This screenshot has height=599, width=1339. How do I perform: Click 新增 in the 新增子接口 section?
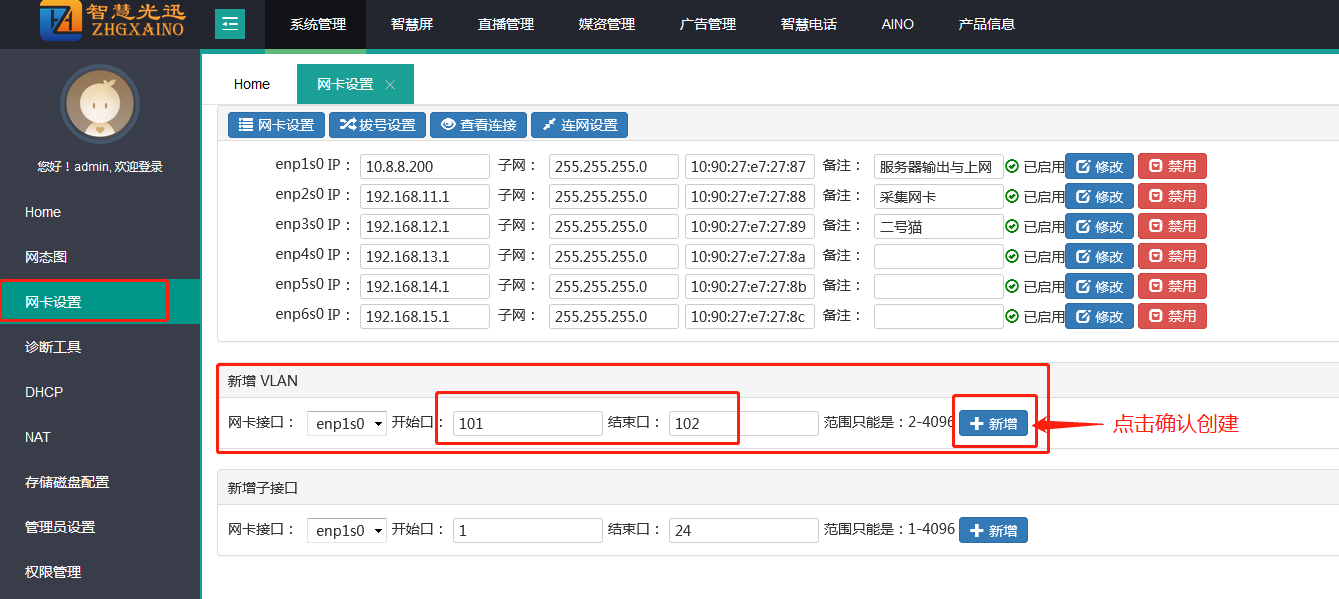(993, 530)
